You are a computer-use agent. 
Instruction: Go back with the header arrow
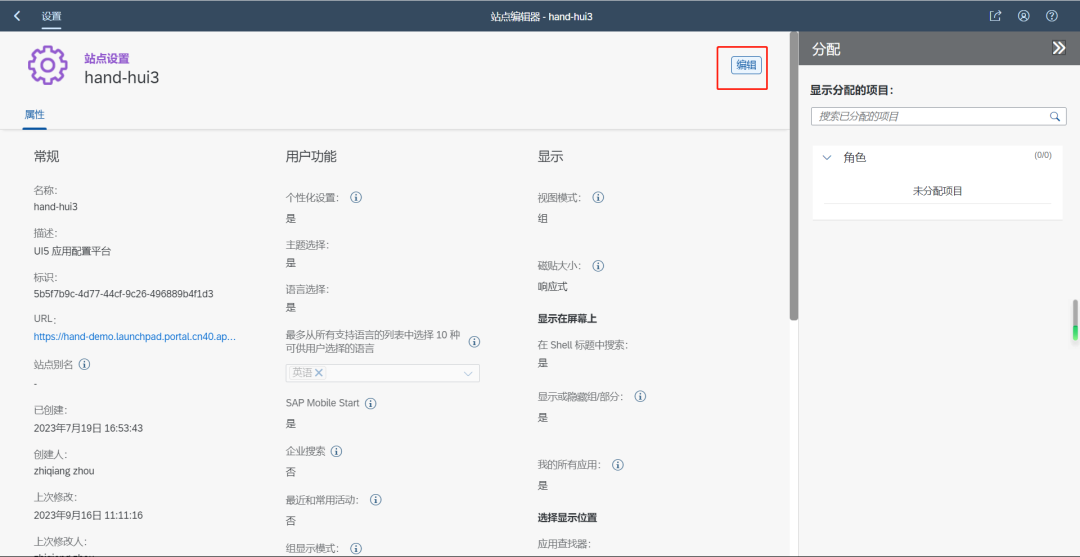tap(17, 16)
